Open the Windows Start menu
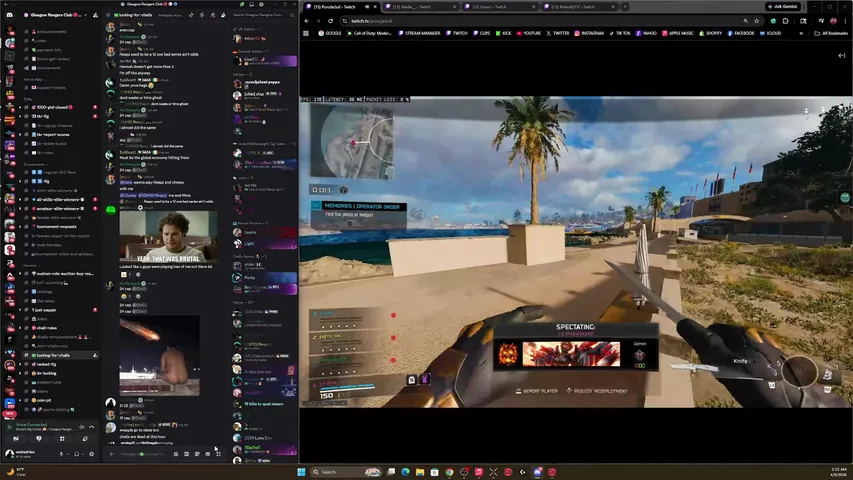 [301, 472]
